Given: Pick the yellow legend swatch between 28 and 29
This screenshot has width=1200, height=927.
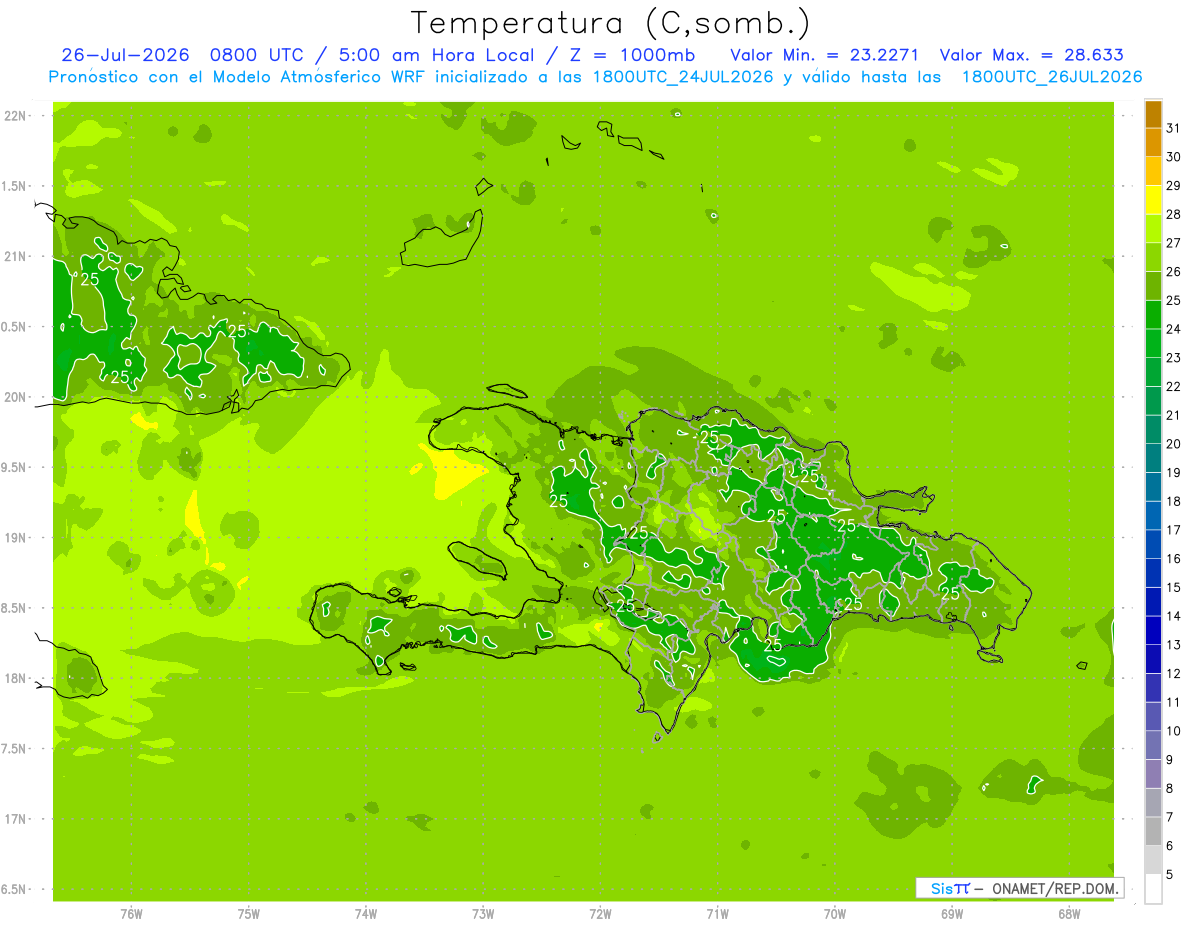Looking at the screenshot, I should click(x=1153, y=200).
